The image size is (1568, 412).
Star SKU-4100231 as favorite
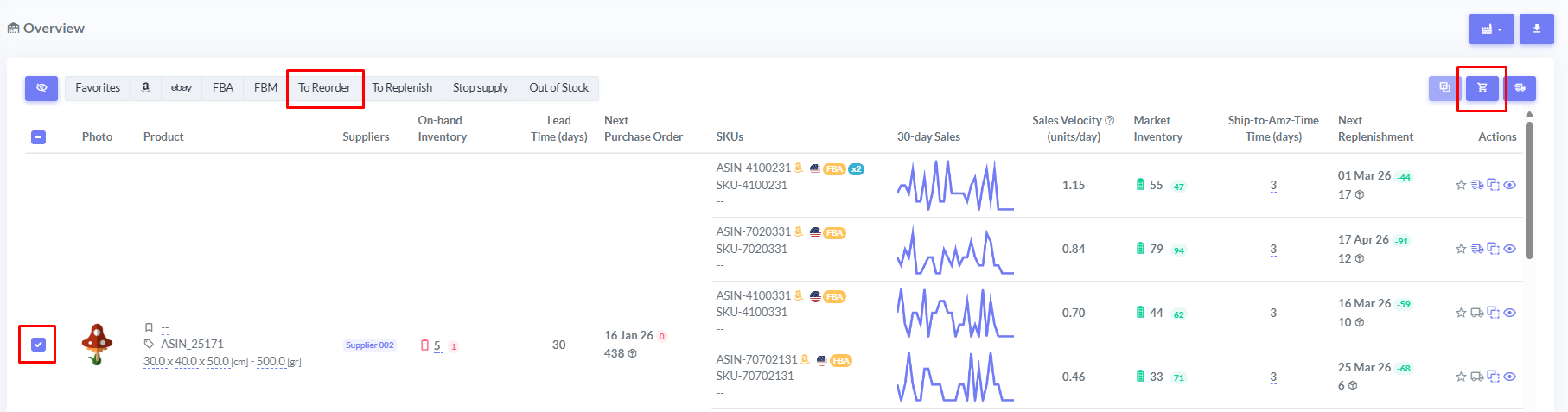point(1460,185)
